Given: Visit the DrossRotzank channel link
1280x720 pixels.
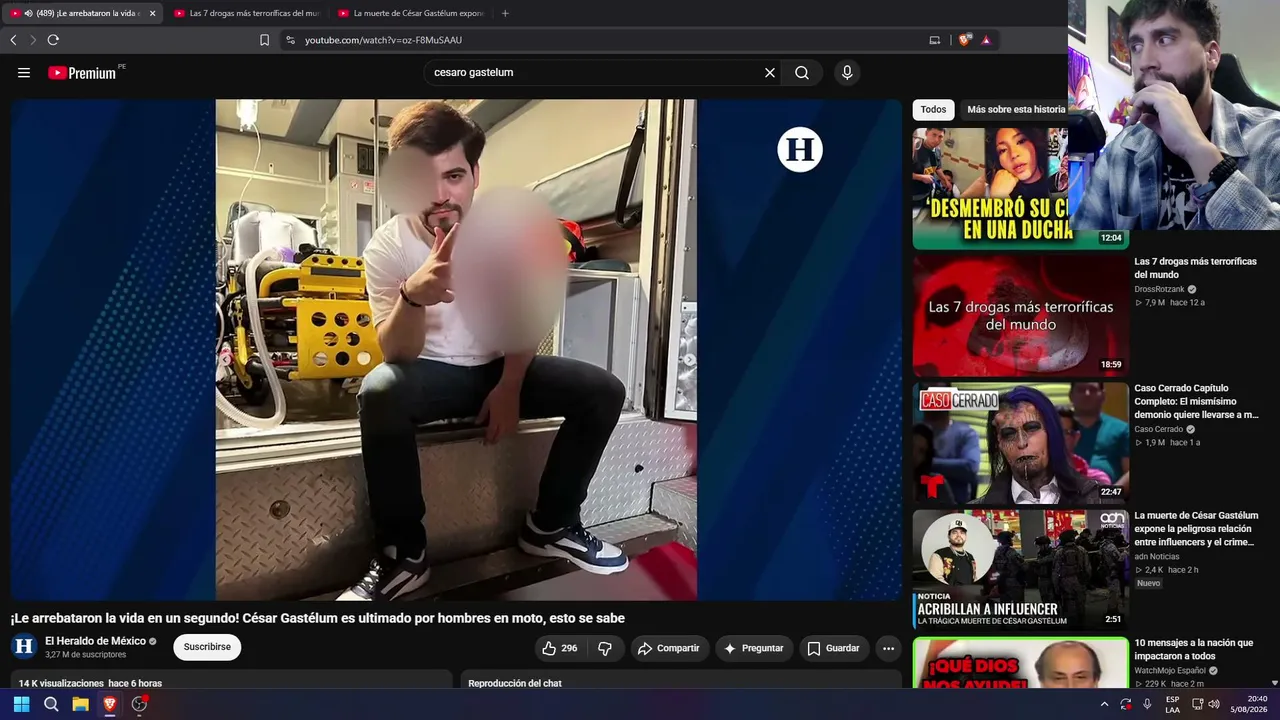Looking at the screenshot, I should 1159,289.
